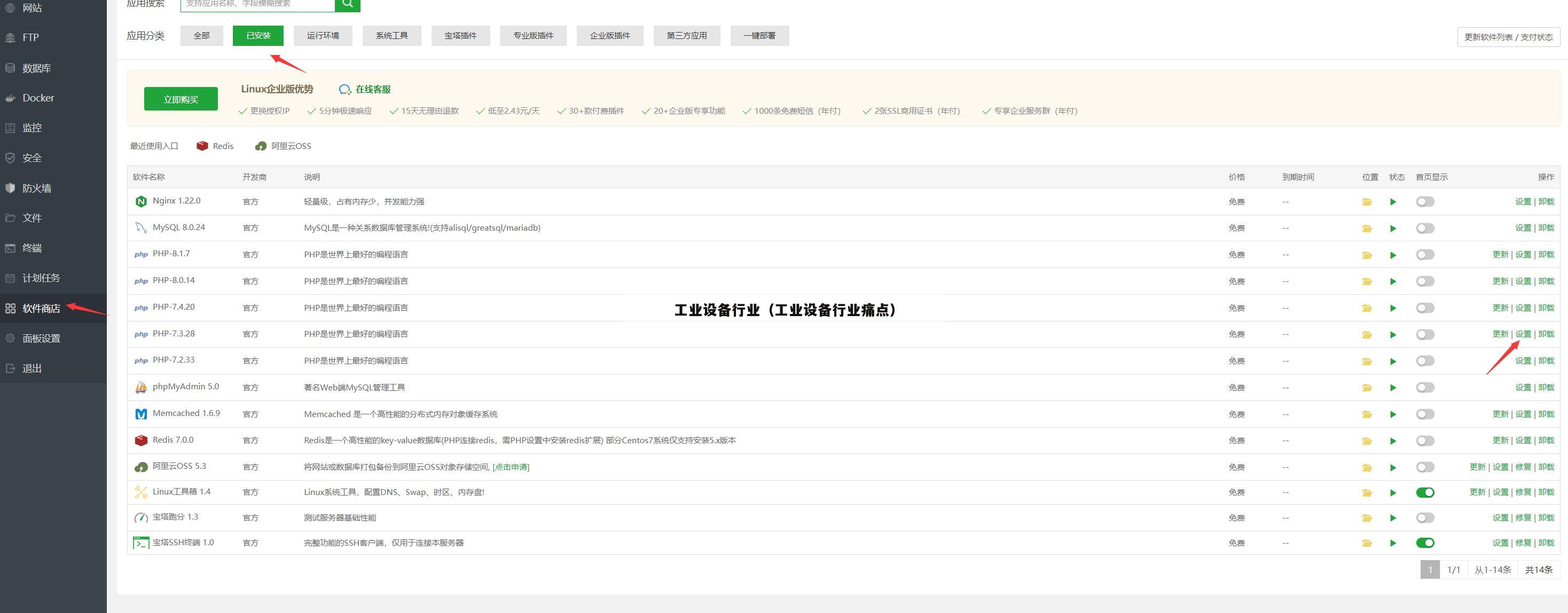Select 软件商店 in the sidebar
This screenshot has width=1568, height=613.
coord(41,309)
